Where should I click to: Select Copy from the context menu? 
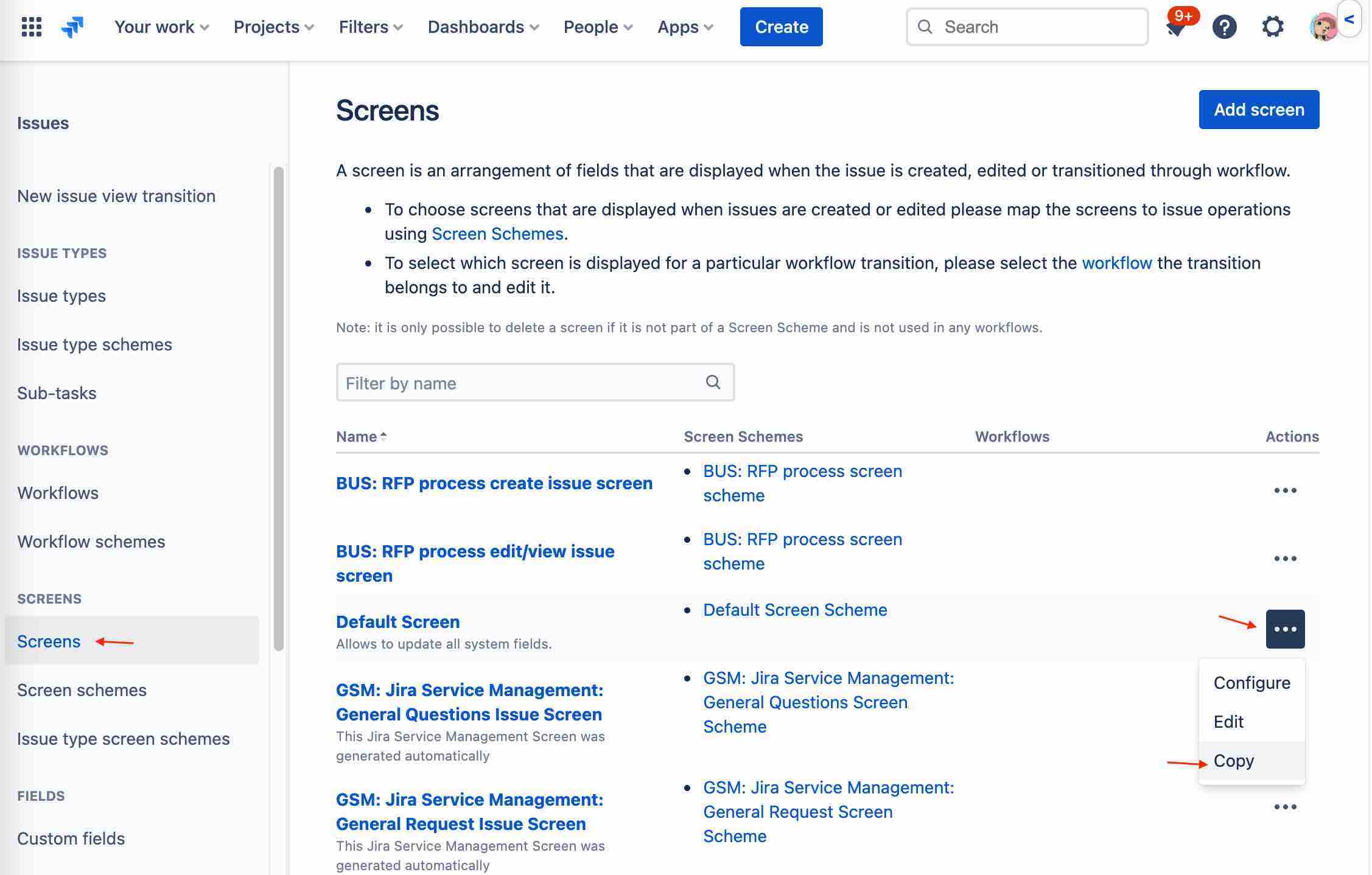(x=1233, y=761)
